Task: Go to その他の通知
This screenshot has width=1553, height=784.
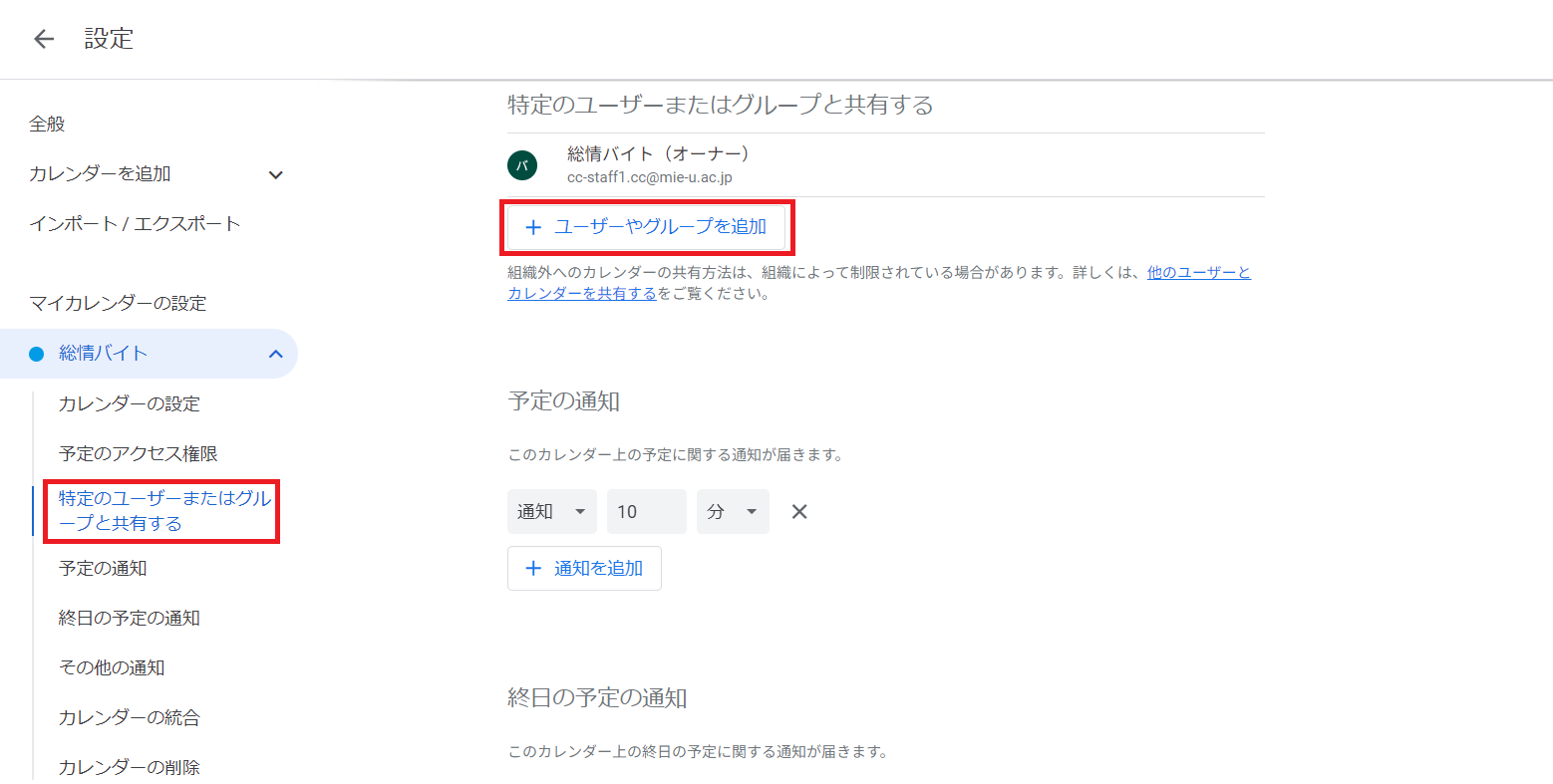Action: (x=112, y=667)
